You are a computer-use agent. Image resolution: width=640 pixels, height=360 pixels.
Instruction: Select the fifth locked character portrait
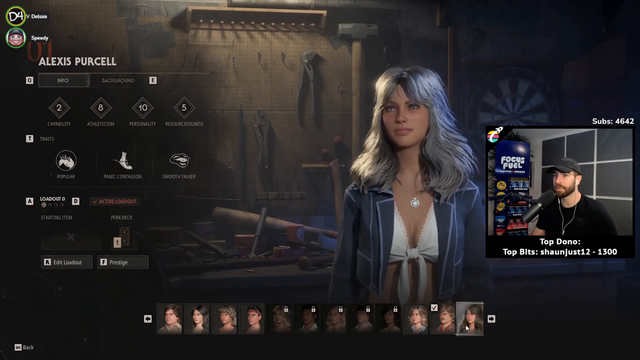point(389,319)
